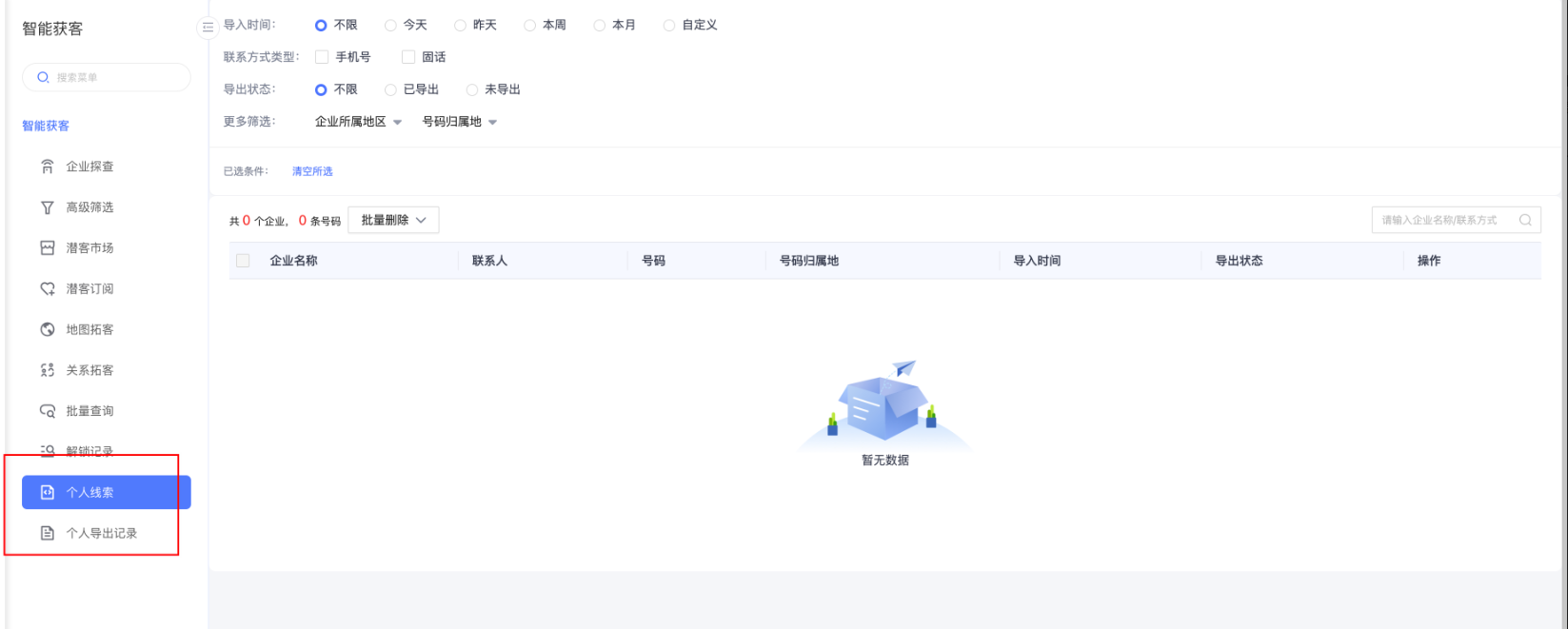Select 已导出 export status radio button
This screenshot has width=1568, height=629.
391,89
